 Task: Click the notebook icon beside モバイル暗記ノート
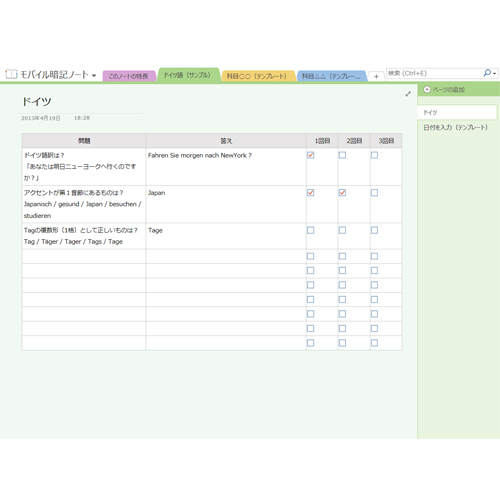(x=11, y=74)
